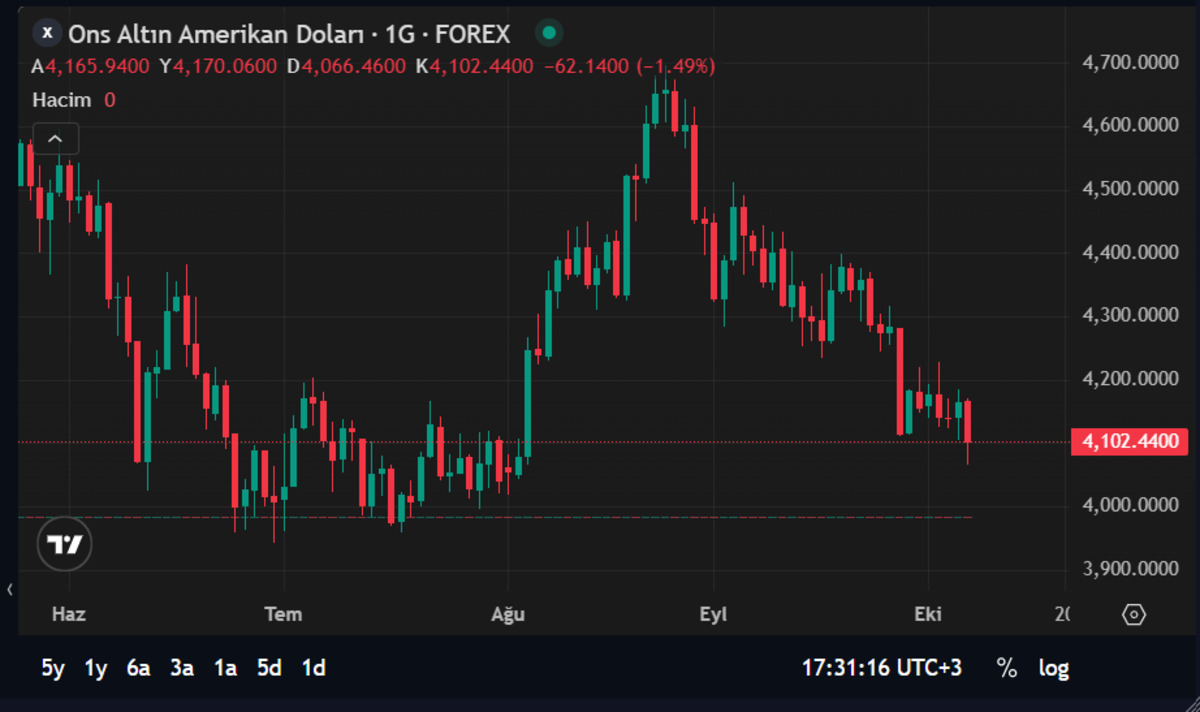Click the green market status dot
This screenshot has height=712, width=1200.
tap(547, 34)
